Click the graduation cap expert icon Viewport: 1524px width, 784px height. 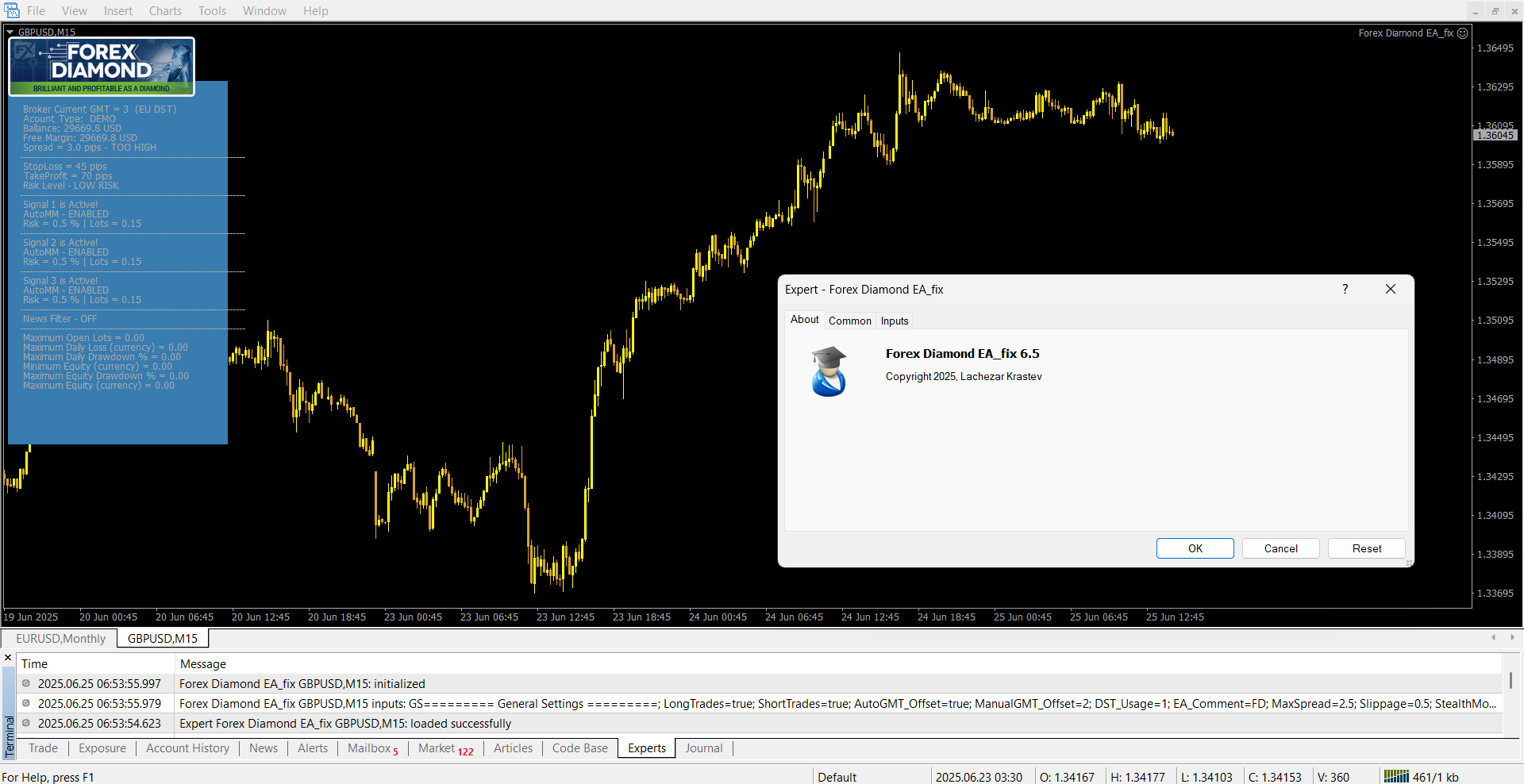(x=829, y=371)
